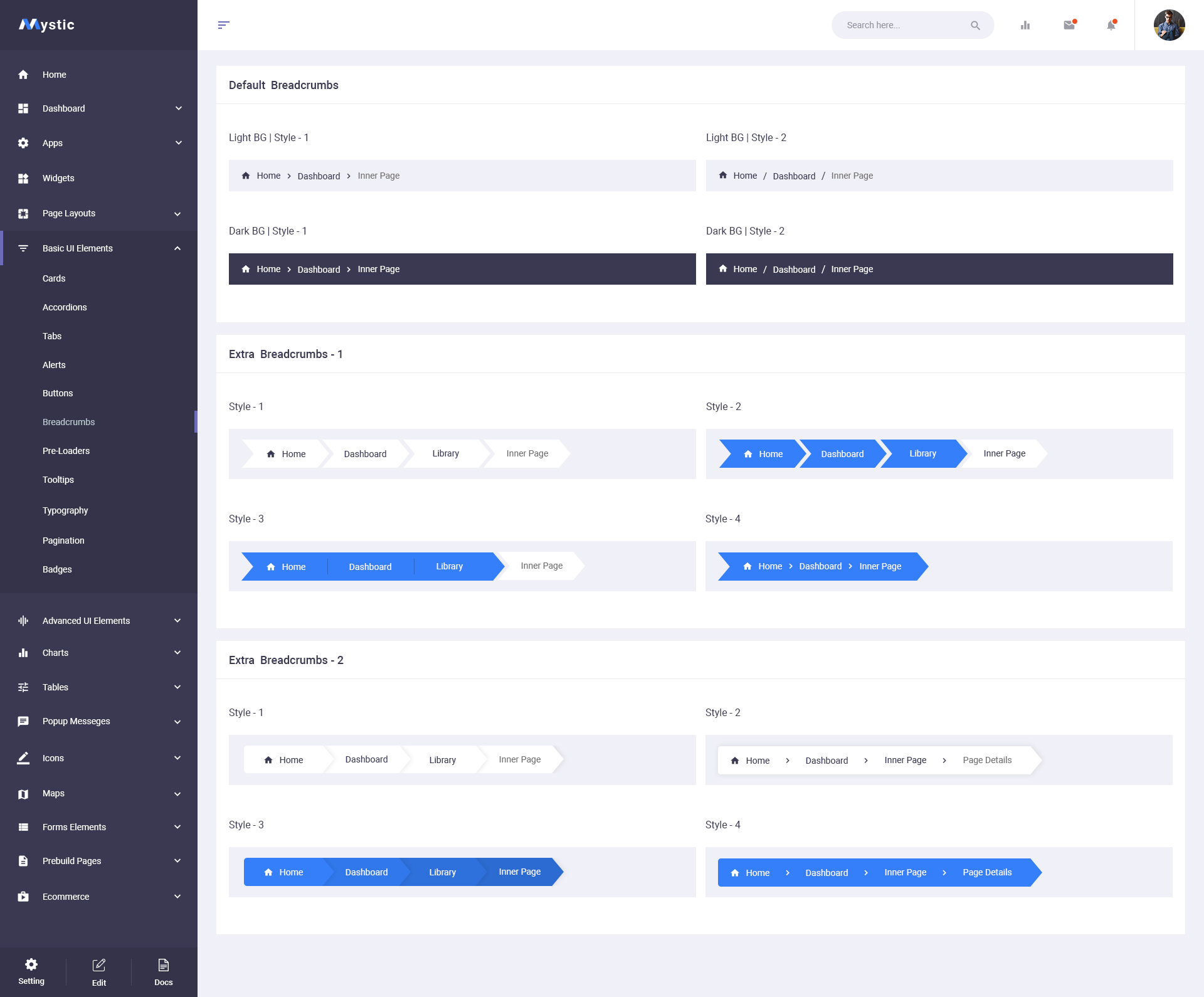This screenshot has width=1204, height=997.
Task: Go to Pagination in sidebar
Action: point(63,541)
